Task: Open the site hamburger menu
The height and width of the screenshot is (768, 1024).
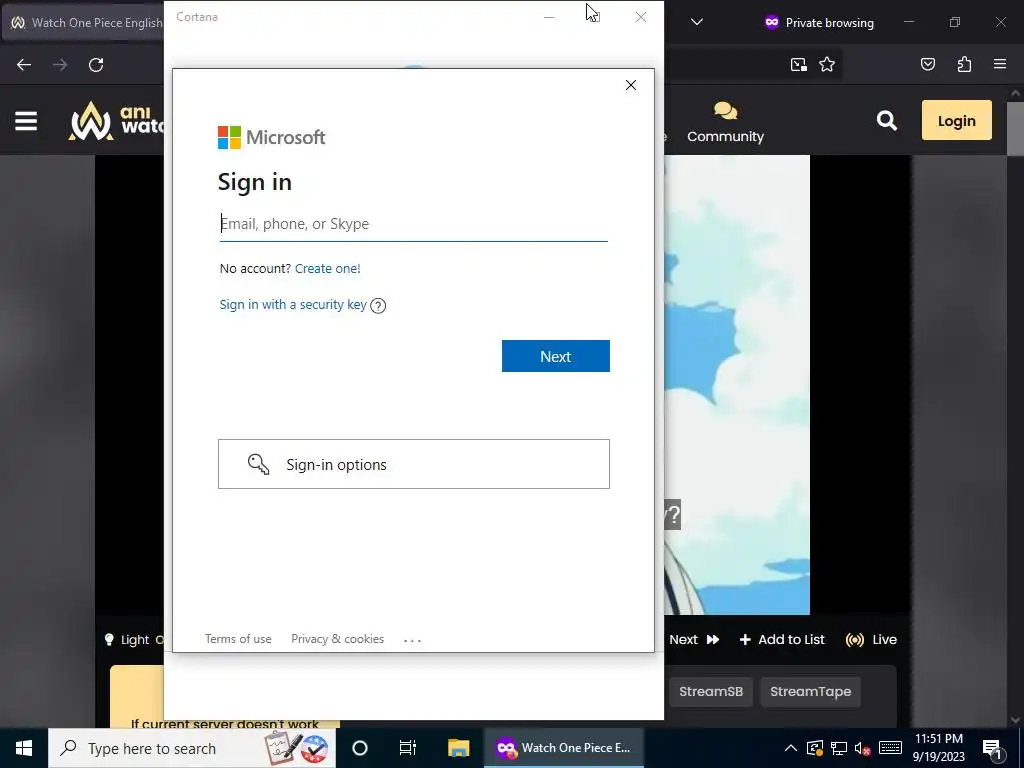Action: point(26,121)
